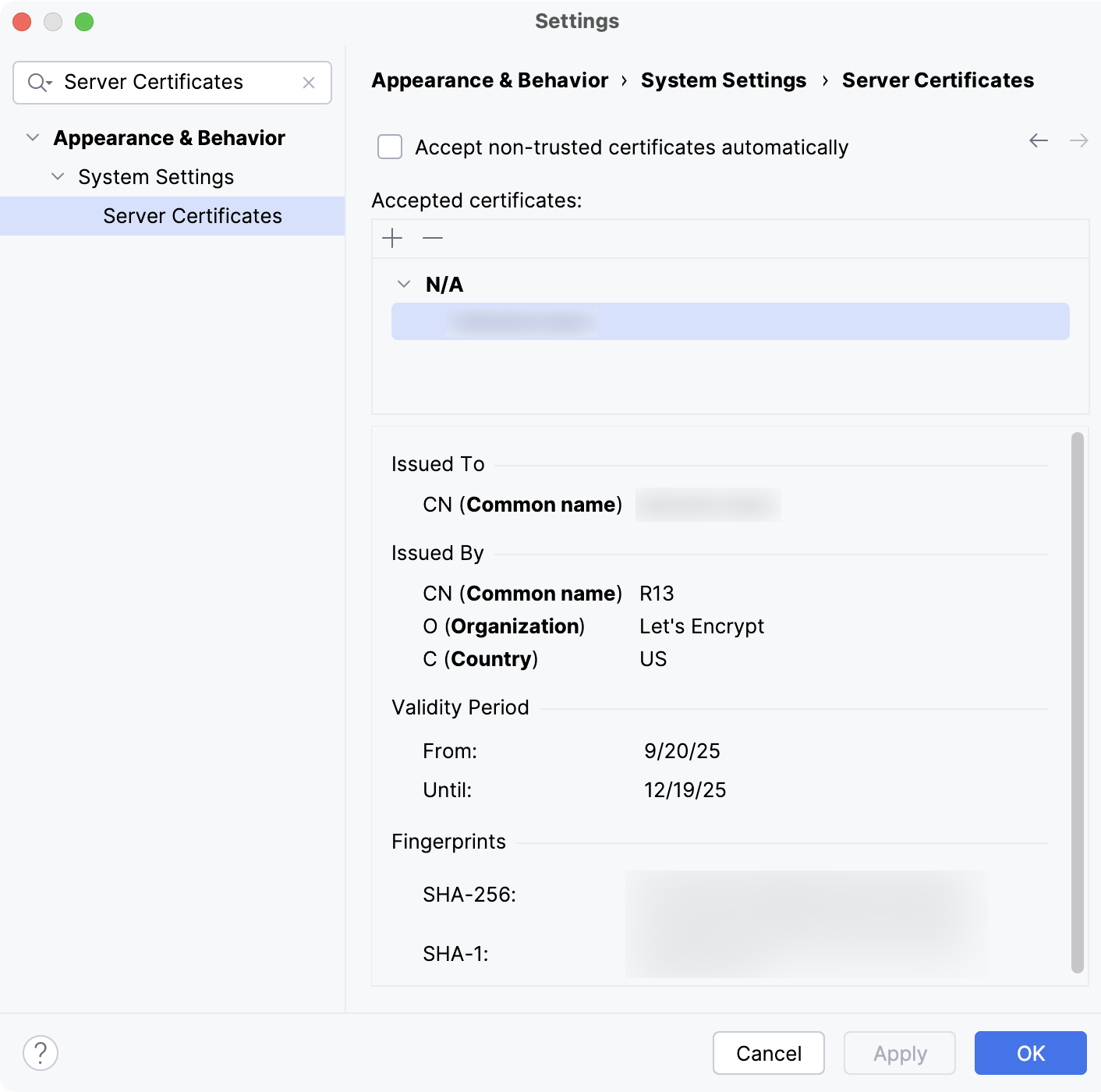Apply the current settings

(x=900, y=1053)
